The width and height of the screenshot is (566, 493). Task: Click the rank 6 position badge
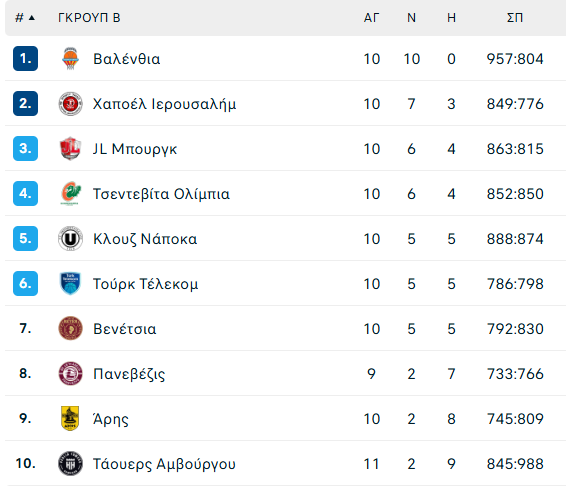pyautogui.click(x=25, y=283)
